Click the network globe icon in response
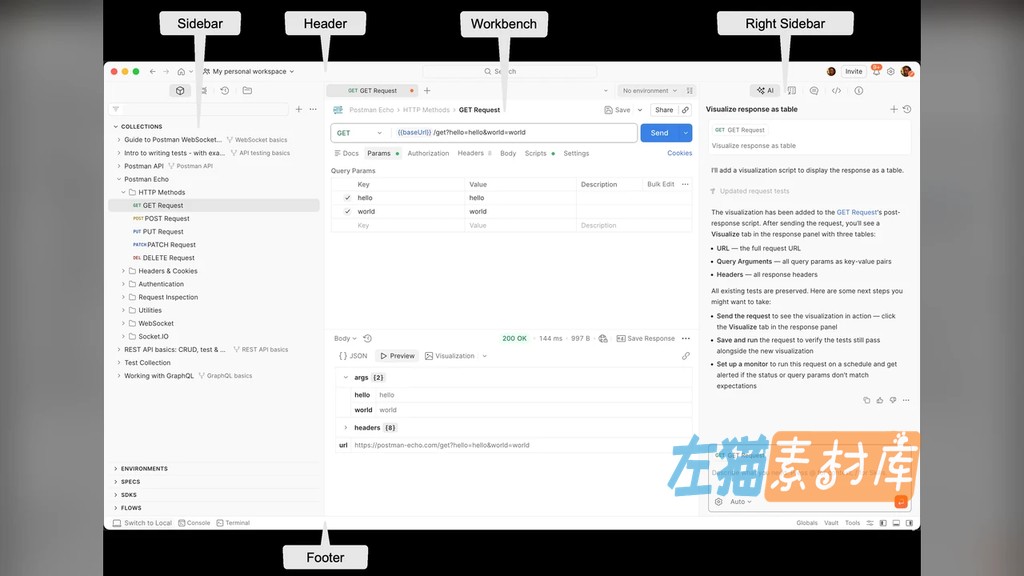The image size is (1024, 576). point(603,338)
